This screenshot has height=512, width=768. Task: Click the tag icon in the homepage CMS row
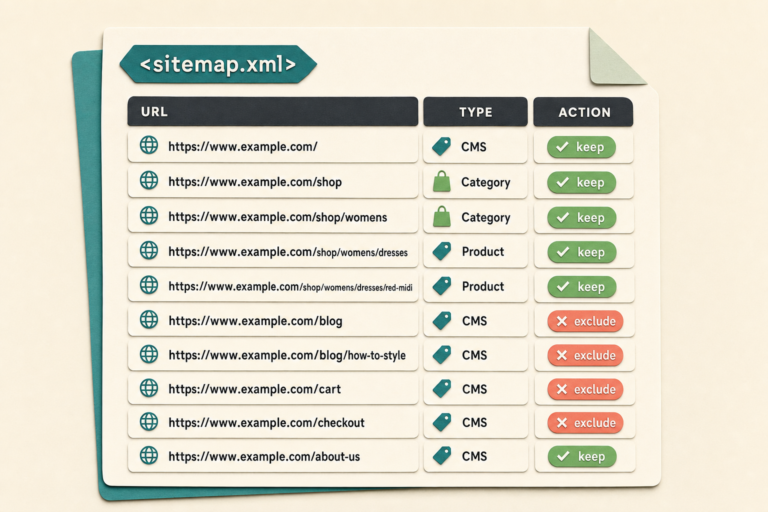442,146
